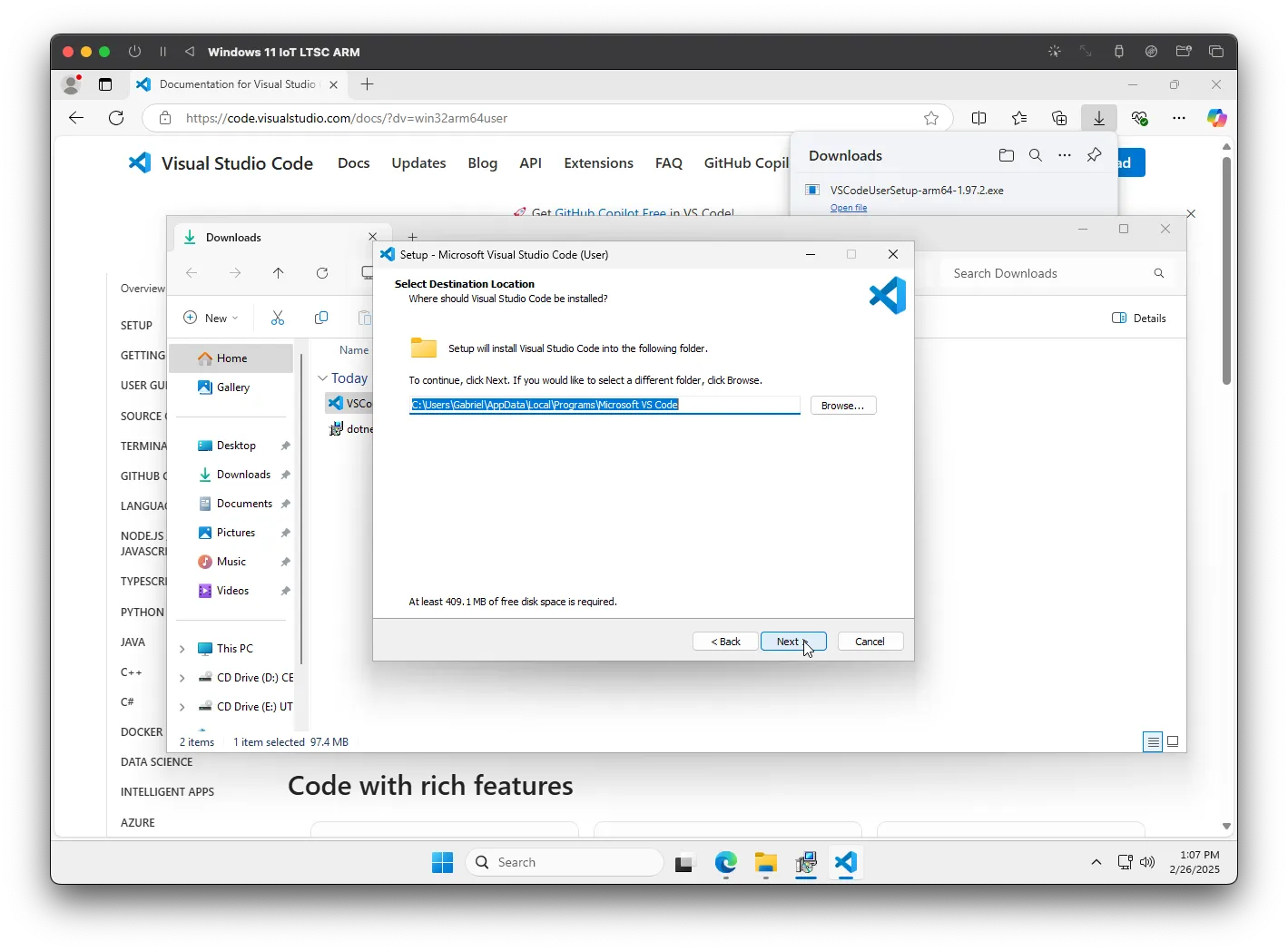Open the downloads folder icon in flyout
The height and width of the screenshot is (951, 1288).
pyautogui.click(x=1006, y=155)
